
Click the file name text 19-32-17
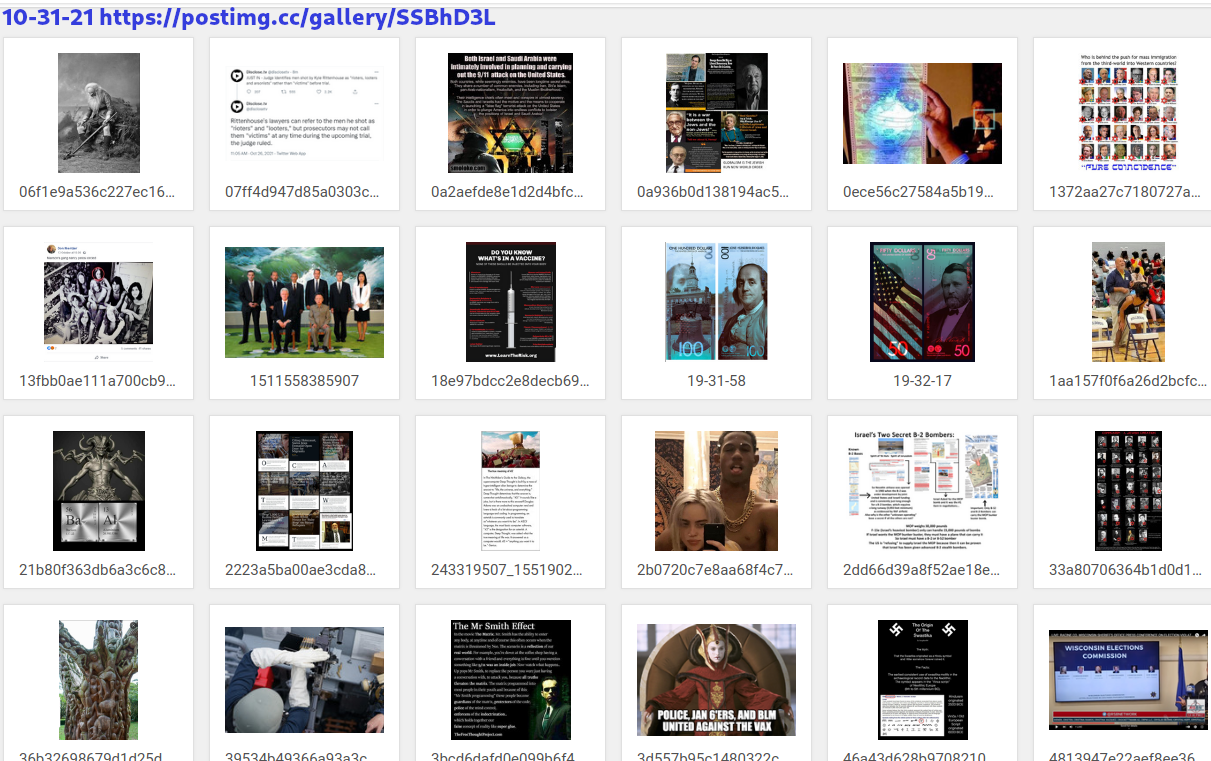[x=923, y=381]
